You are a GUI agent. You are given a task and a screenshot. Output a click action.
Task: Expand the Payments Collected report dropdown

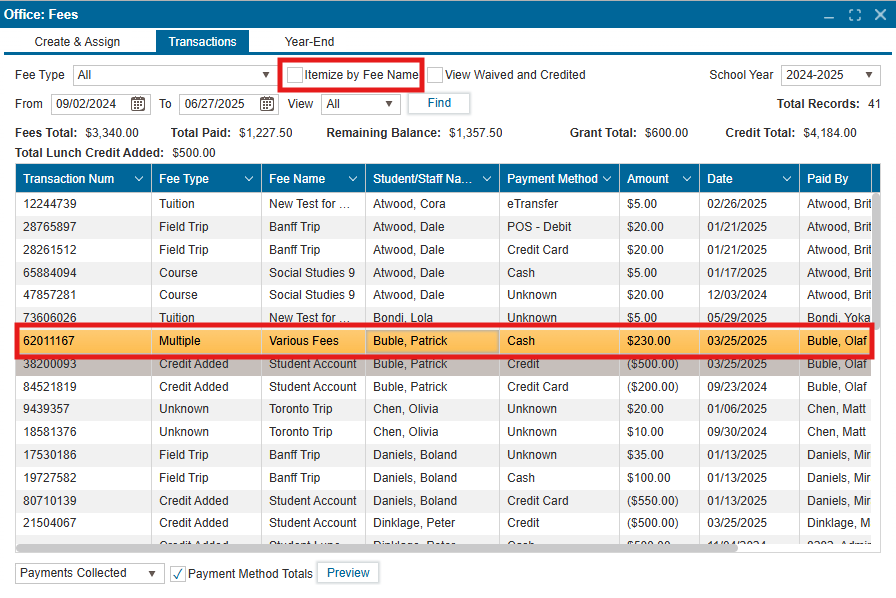tap(152, 574)
